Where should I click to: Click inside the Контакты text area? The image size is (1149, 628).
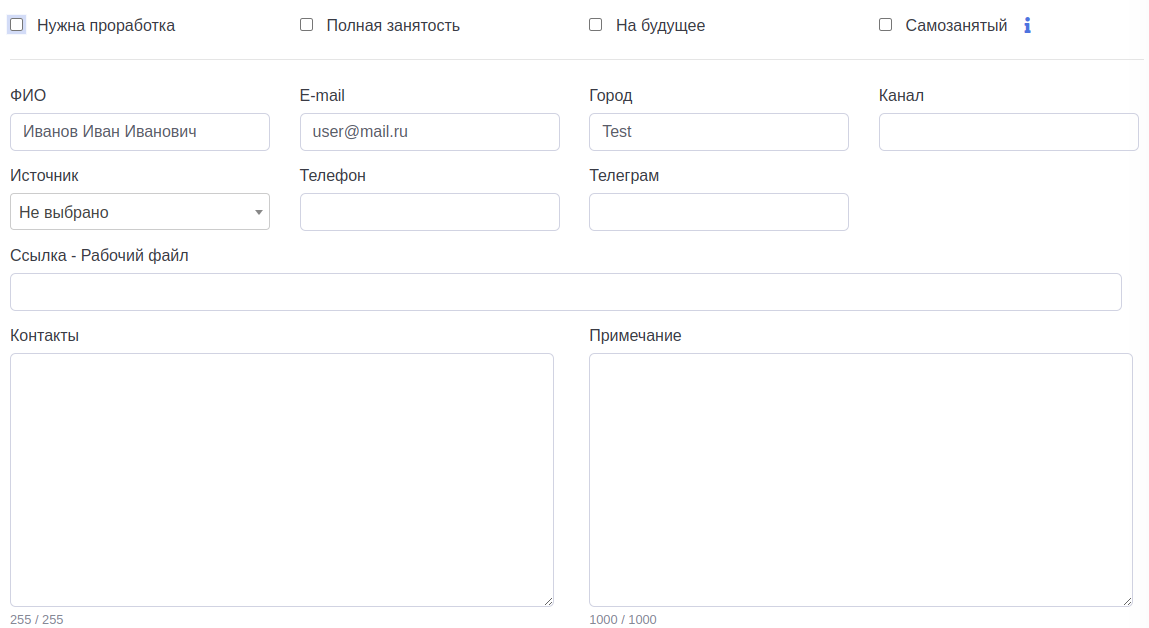(281, 479)
